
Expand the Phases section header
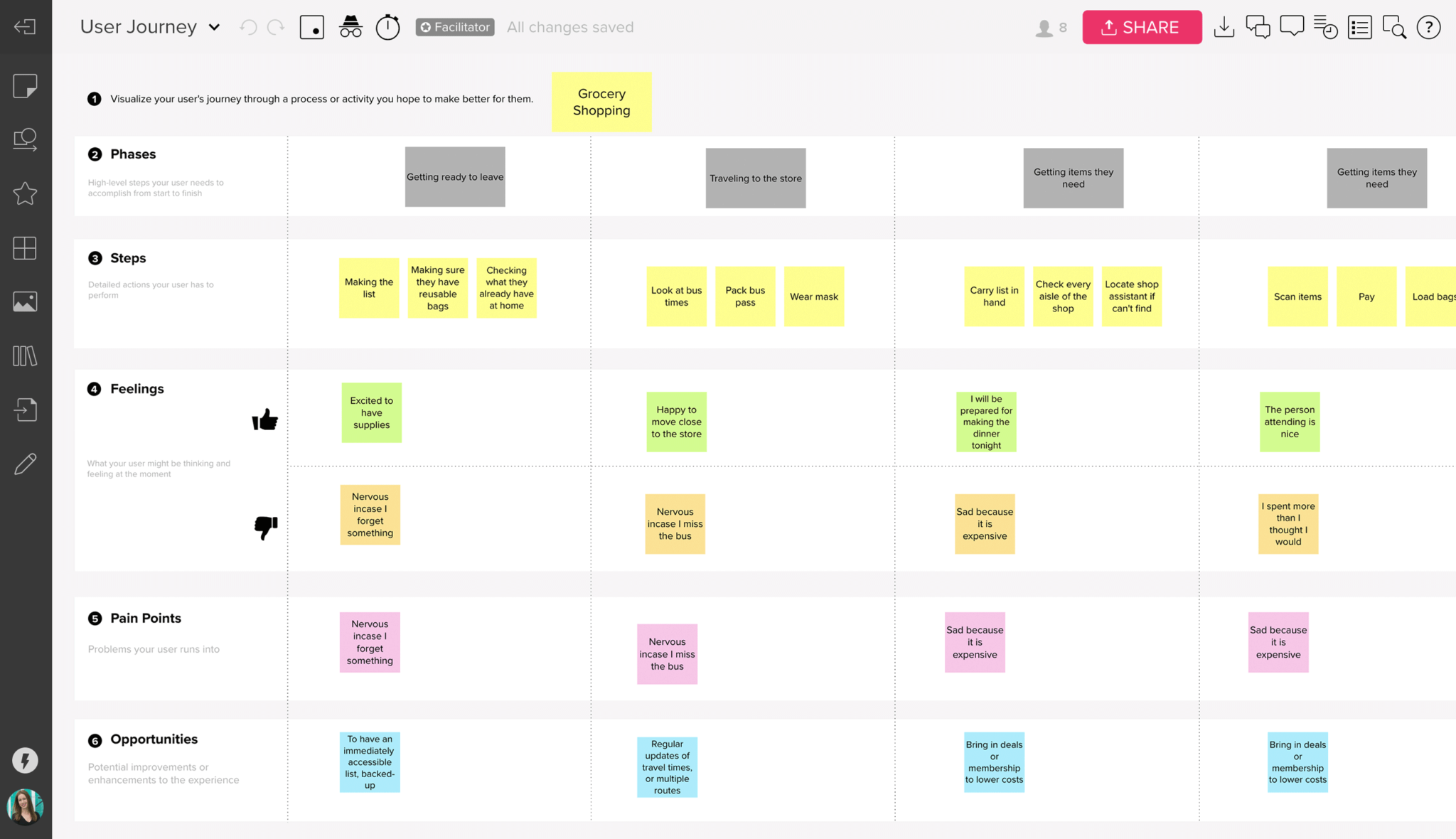click(x=133, y=154)
